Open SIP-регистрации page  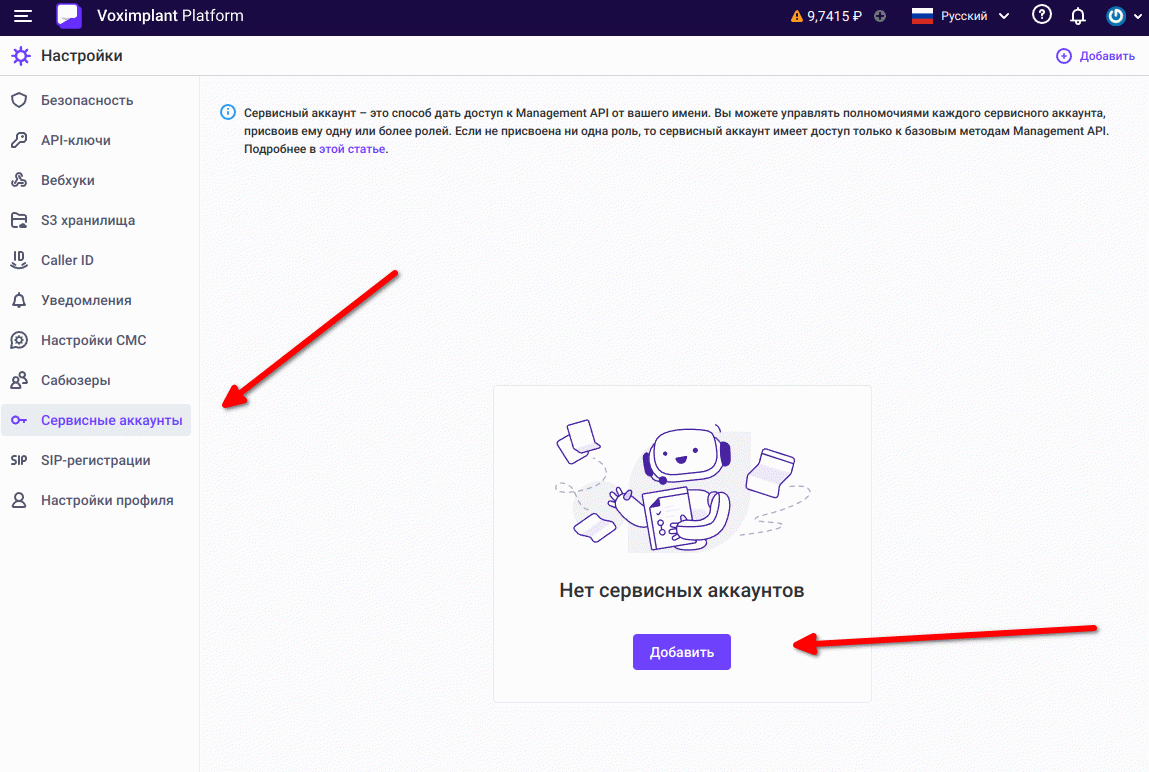(95, 460)
